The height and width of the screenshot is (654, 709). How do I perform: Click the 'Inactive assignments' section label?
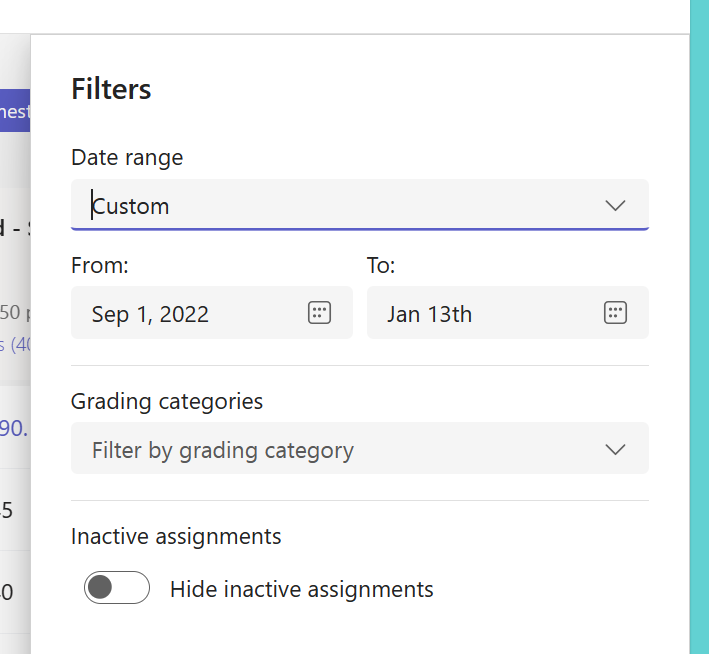click(x=176, y=536)
